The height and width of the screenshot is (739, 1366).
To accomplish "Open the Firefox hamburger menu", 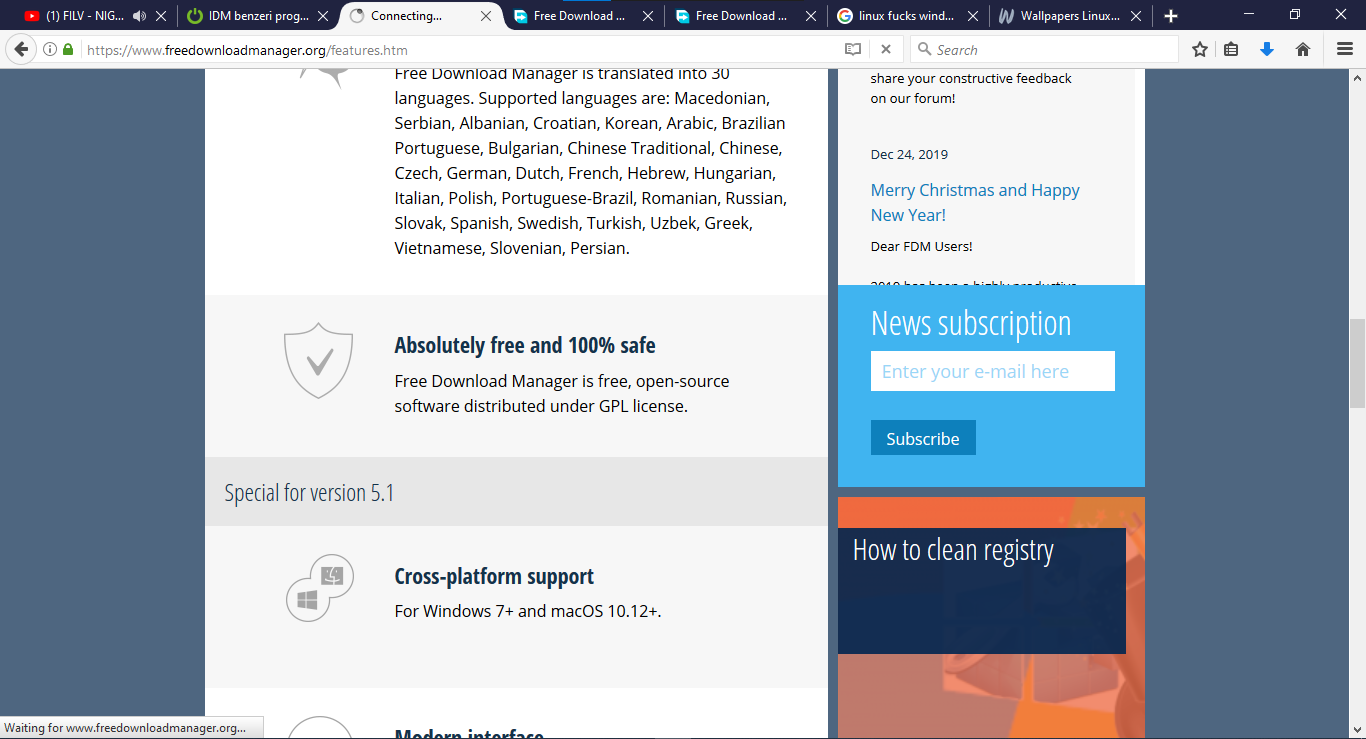I will pyautogui.click(x=1345, y=49).
